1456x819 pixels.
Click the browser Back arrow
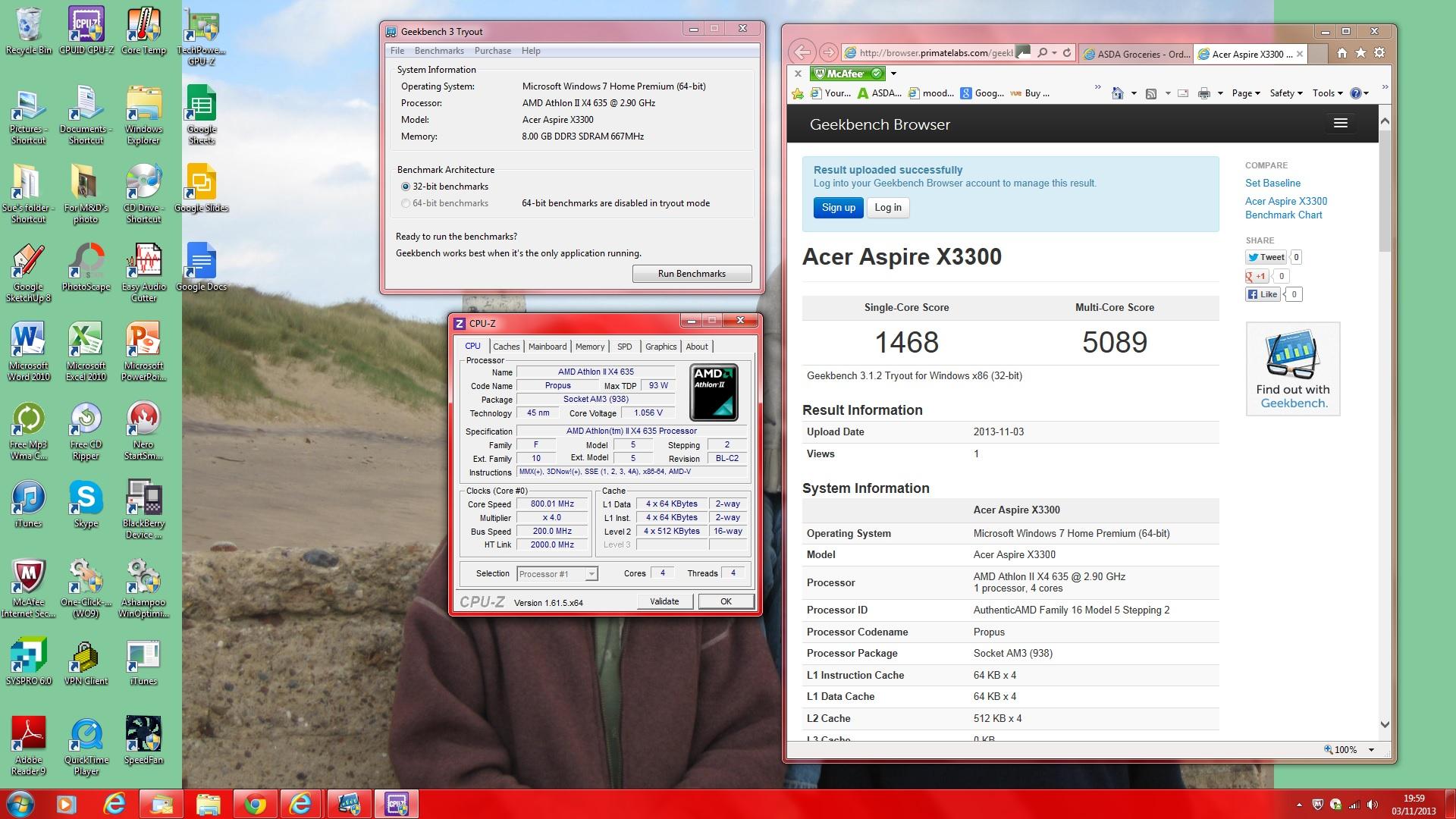pyautogui.click(x=802, y=52)
